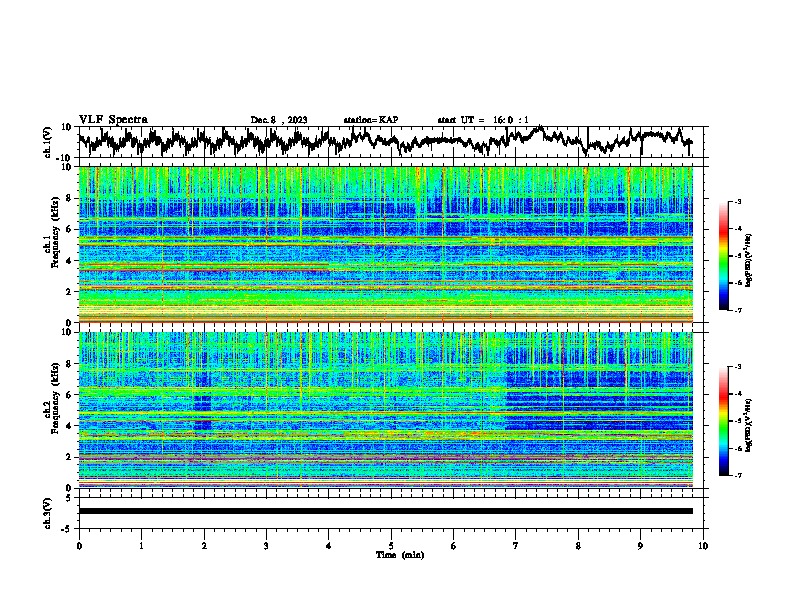This screenshot has height=612, width=792.
Task: Click the 'VLF Spectra' title text
Action: 113,120
